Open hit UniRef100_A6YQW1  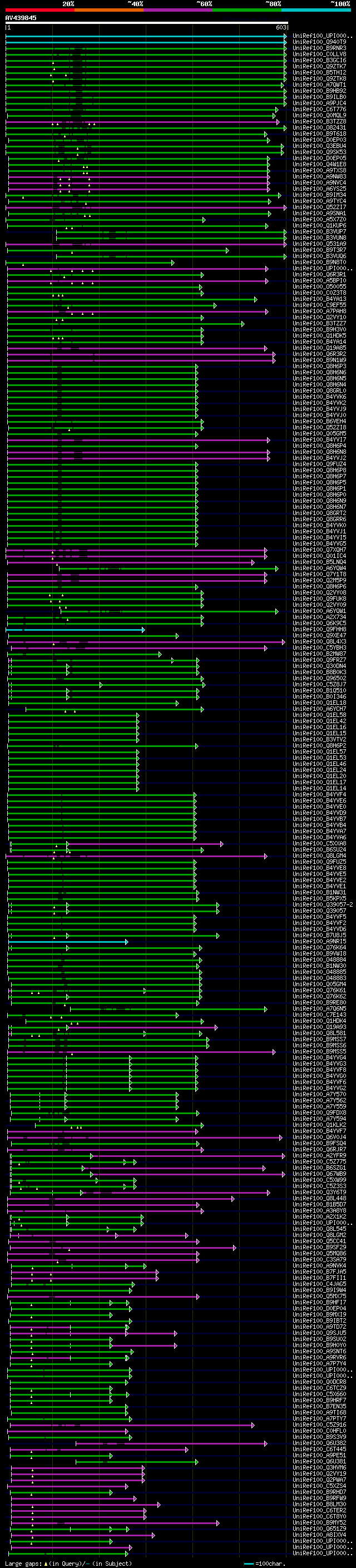[x=319, y=611]
